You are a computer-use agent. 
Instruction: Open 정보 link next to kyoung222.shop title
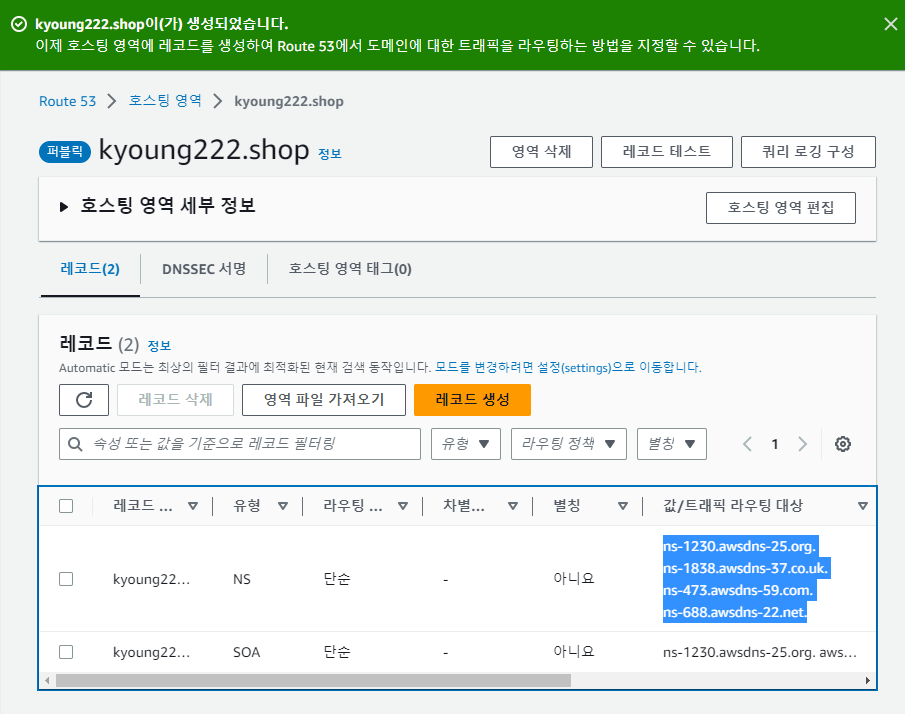click(x=330, y=154)
